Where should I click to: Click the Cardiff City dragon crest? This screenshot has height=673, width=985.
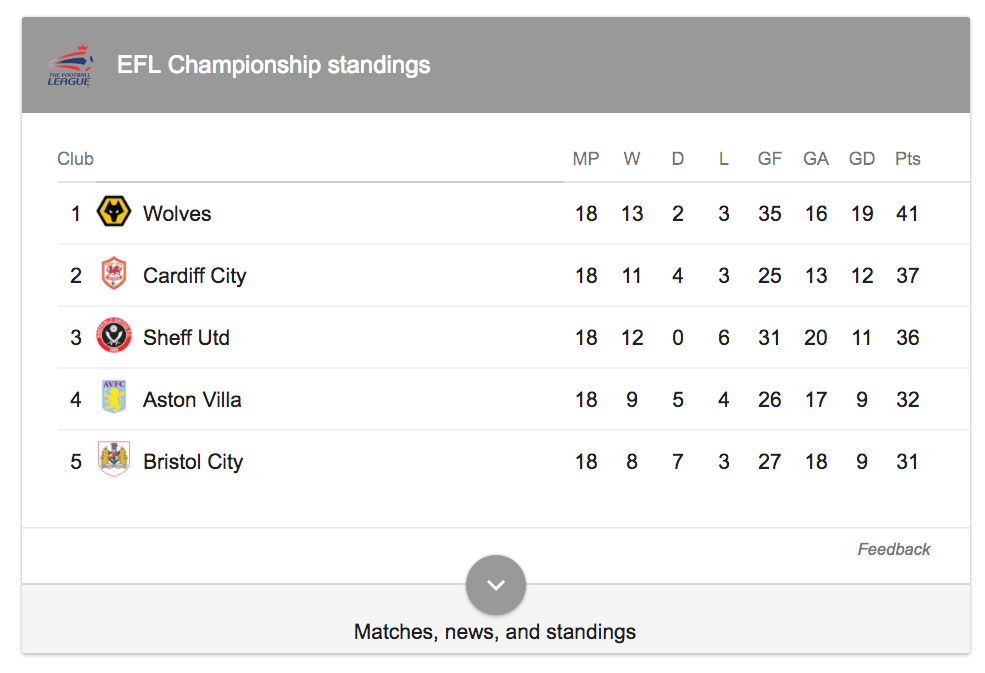click(113, 275)
